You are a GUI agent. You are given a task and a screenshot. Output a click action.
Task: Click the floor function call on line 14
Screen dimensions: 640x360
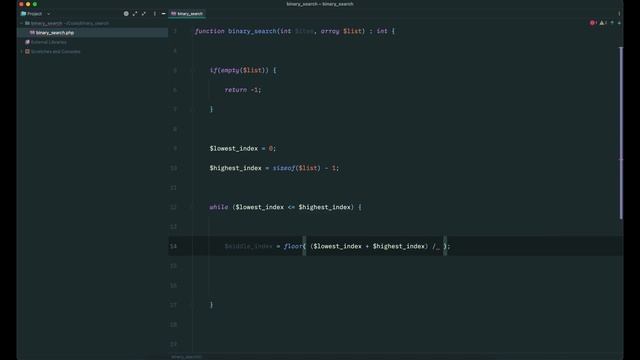coord(293,246)
